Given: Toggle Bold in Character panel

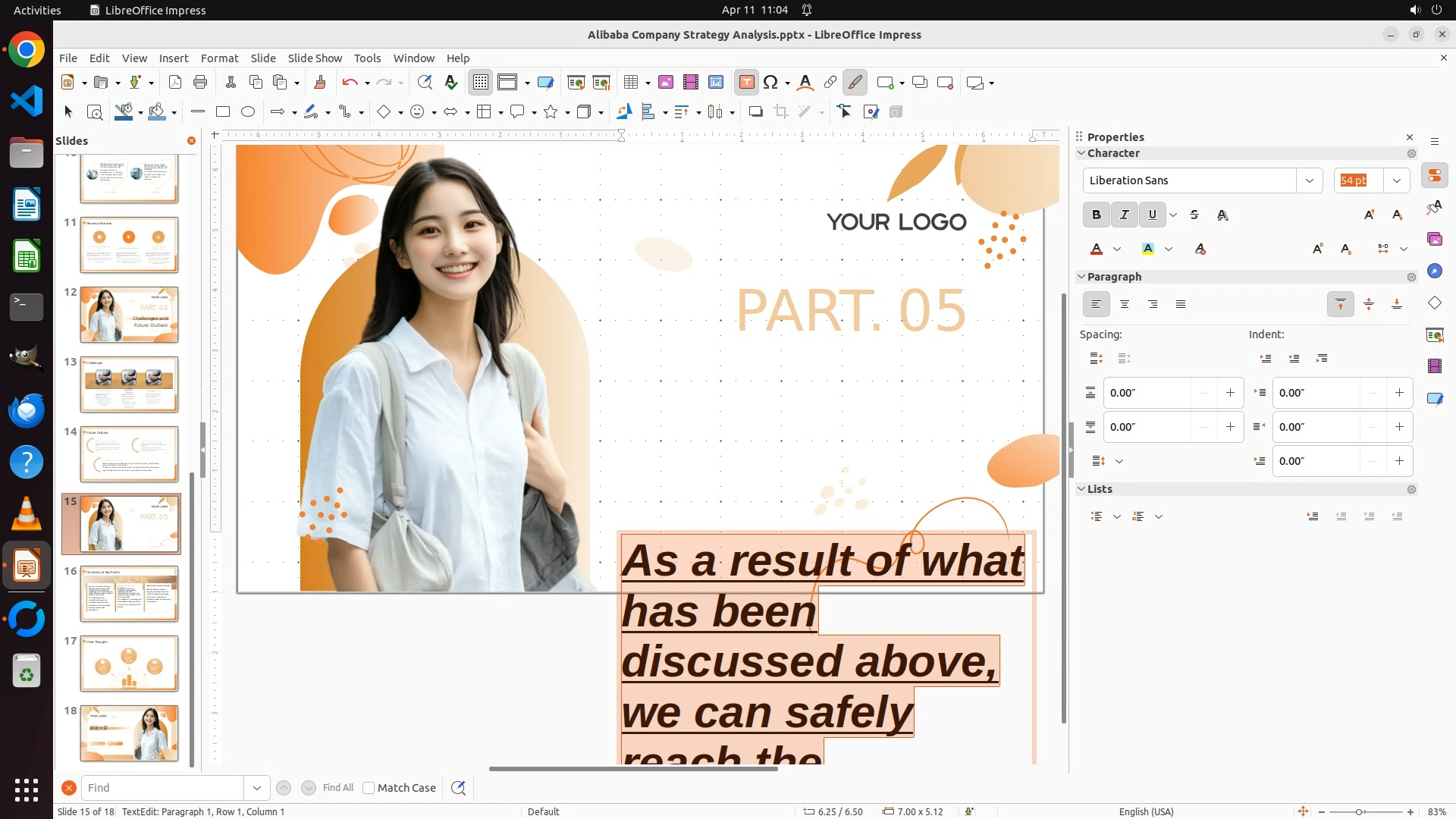Looking at the screenshot, I should (1096, 215).
